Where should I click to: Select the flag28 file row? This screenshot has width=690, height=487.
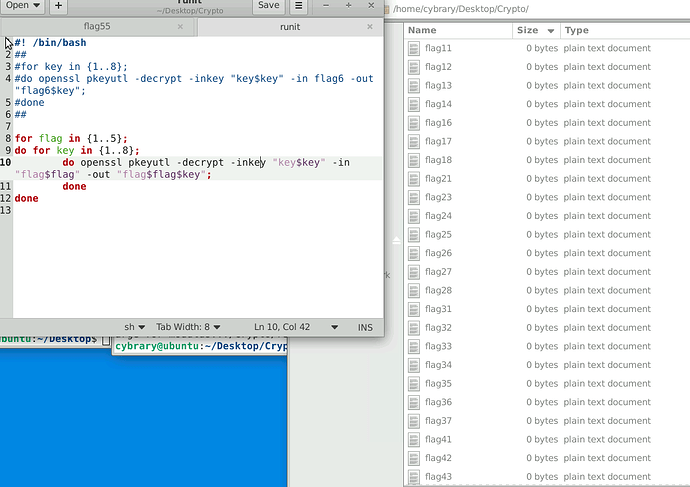[440, 291]
